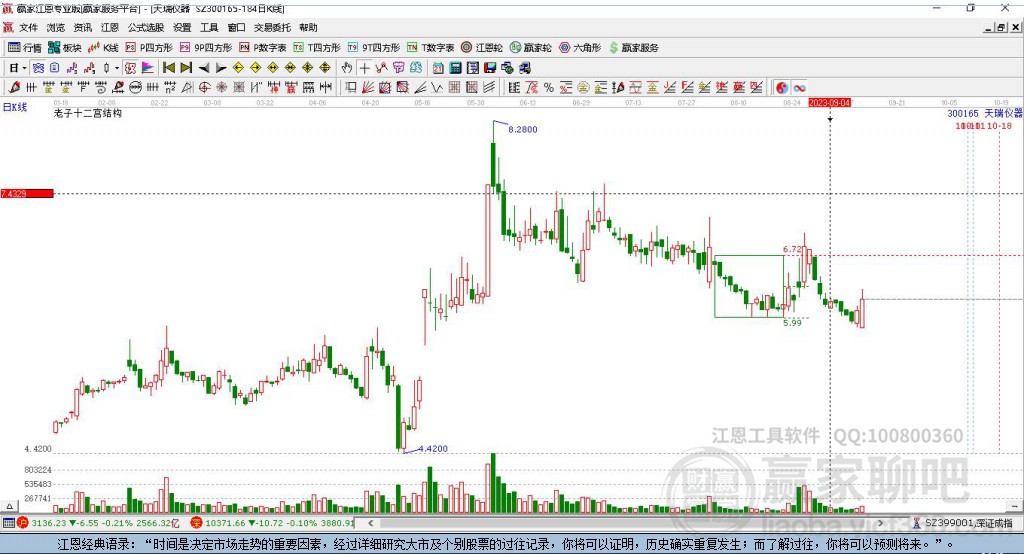This screenshot has height=554, width=1024.
Task: Open the calculator icon
Action: 455,68
